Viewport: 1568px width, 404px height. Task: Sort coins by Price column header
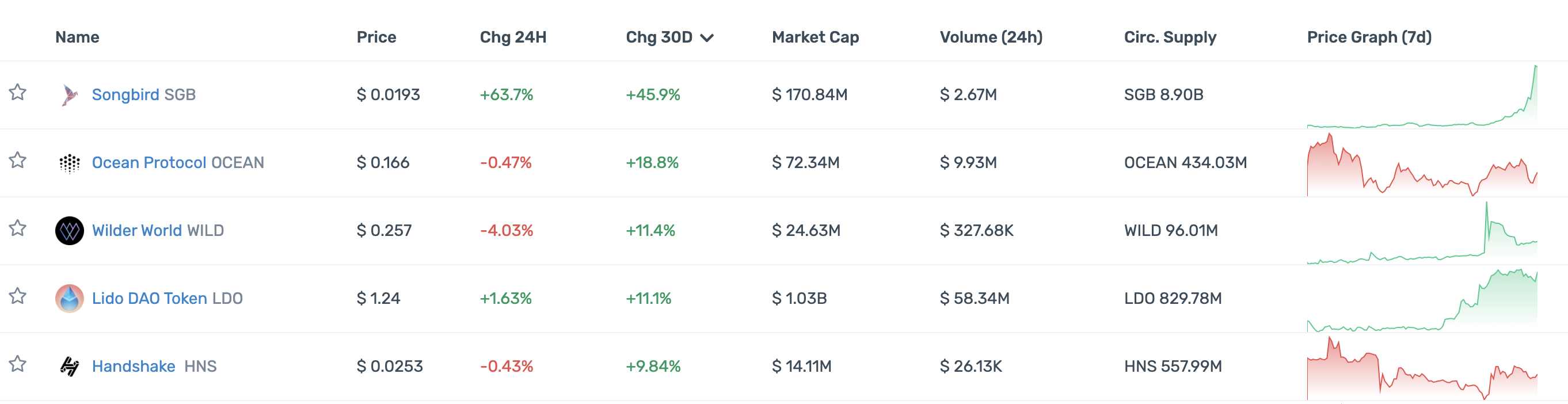pos(376,37)
